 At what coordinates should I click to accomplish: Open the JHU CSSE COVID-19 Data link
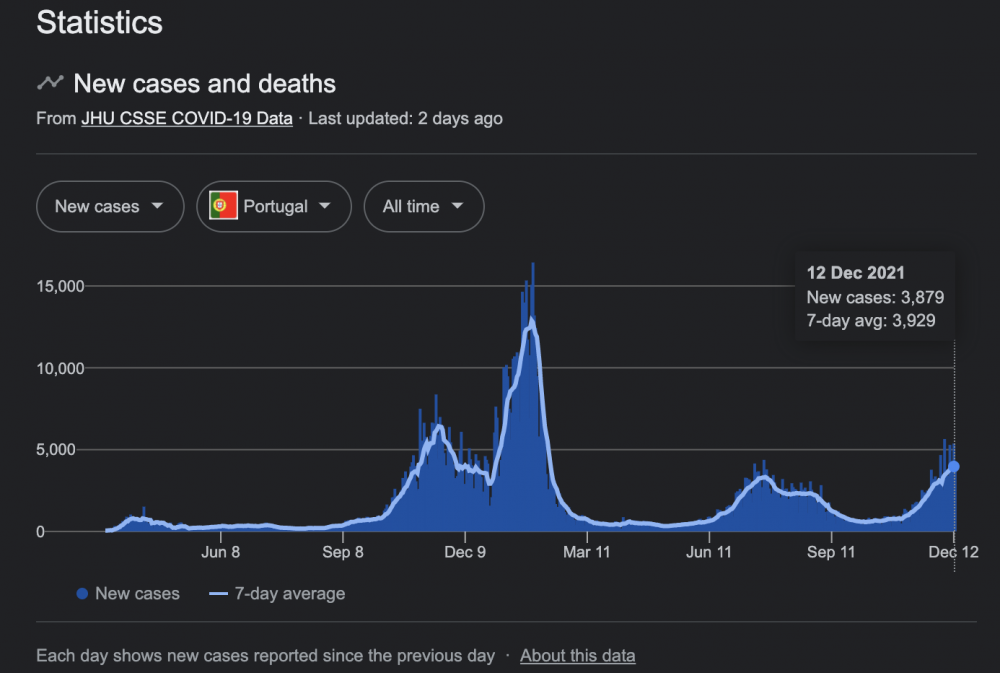tap(187, 118)
